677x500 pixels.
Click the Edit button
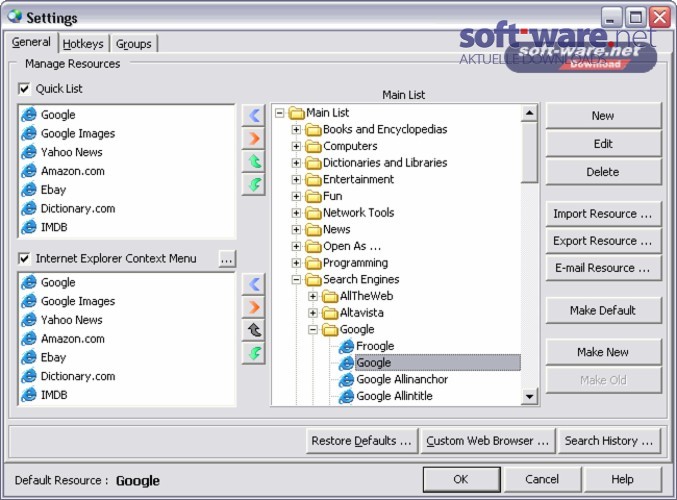point(603,144)
